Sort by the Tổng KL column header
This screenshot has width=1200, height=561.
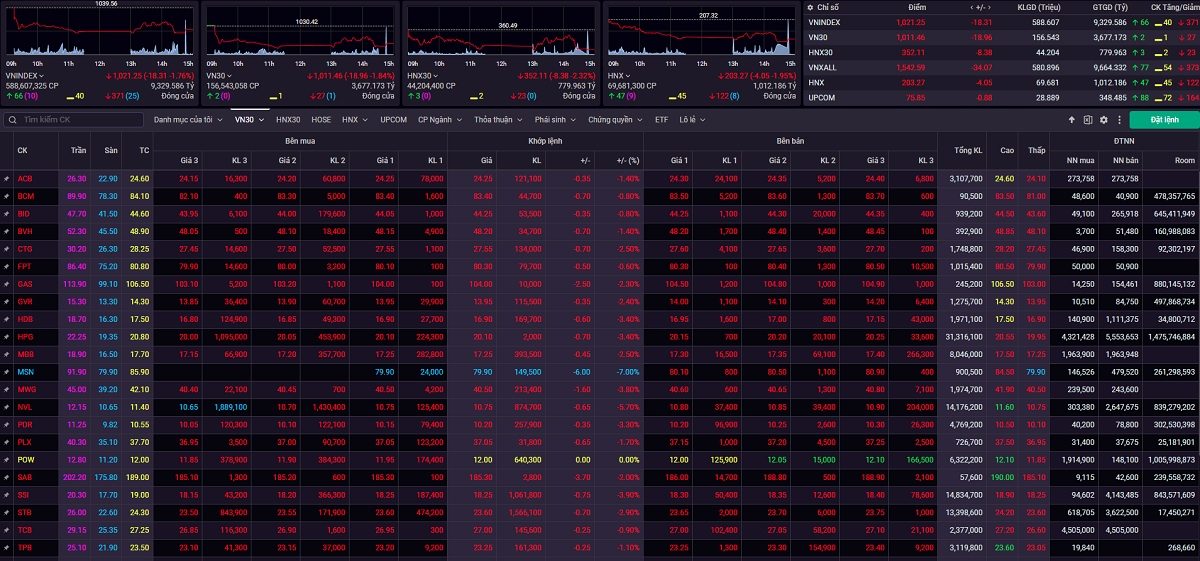click(967, 150)
